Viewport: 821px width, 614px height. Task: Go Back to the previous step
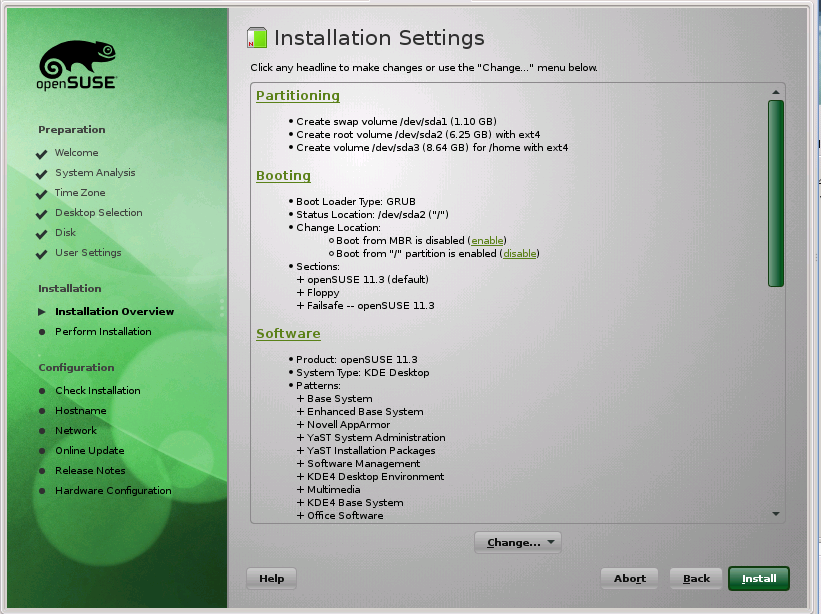[x=696, y=578]
